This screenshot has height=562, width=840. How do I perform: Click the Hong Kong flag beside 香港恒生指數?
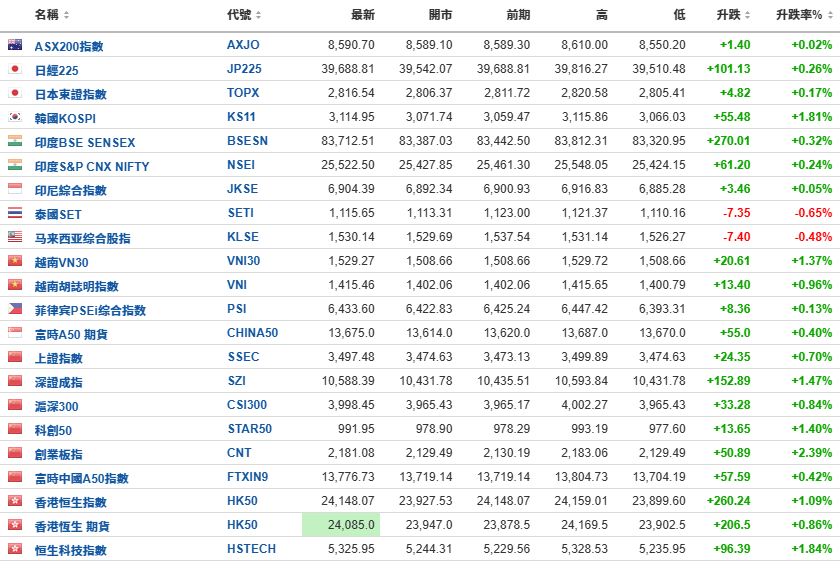(15, 501)
